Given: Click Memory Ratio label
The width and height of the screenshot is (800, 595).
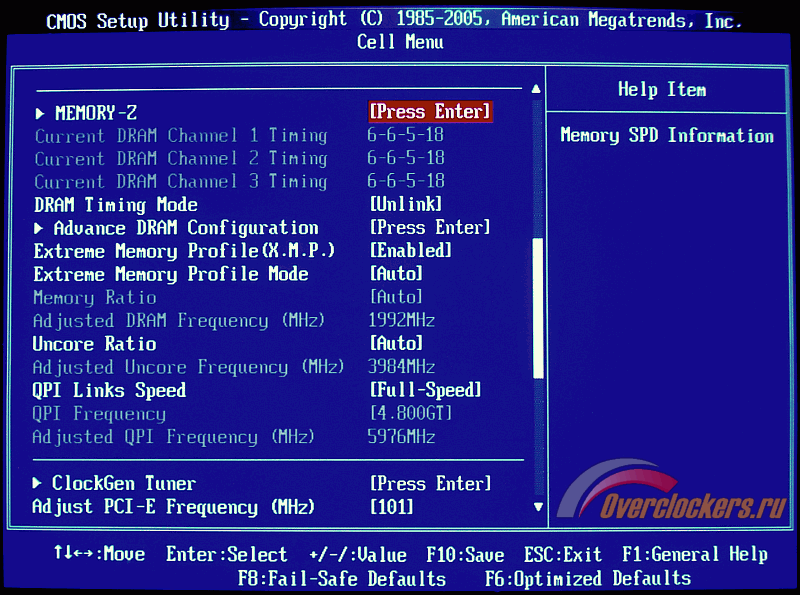Looking at the screenshot, I should [95, 298].
